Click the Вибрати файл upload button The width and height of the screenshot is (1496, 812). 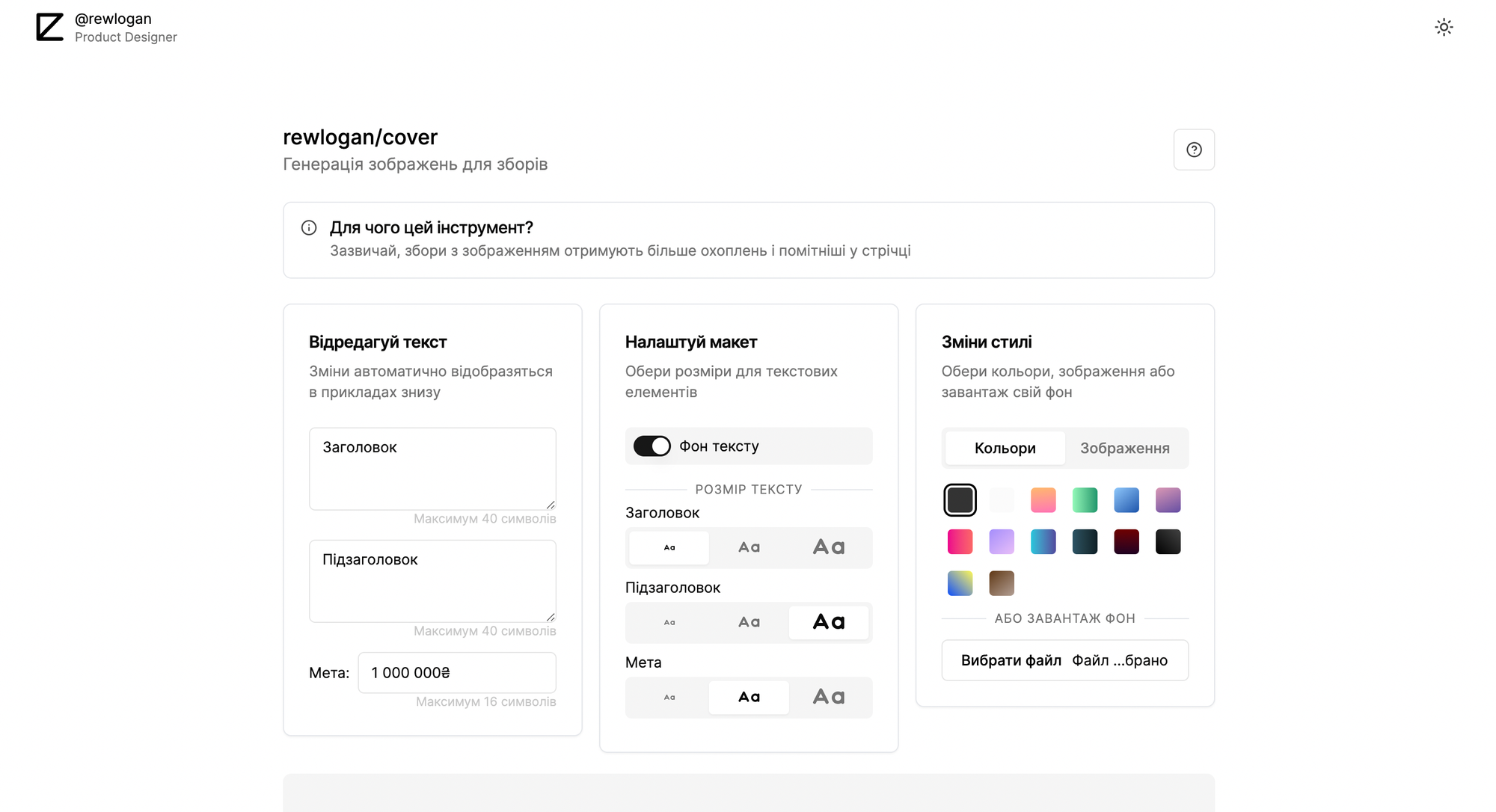1011,660
